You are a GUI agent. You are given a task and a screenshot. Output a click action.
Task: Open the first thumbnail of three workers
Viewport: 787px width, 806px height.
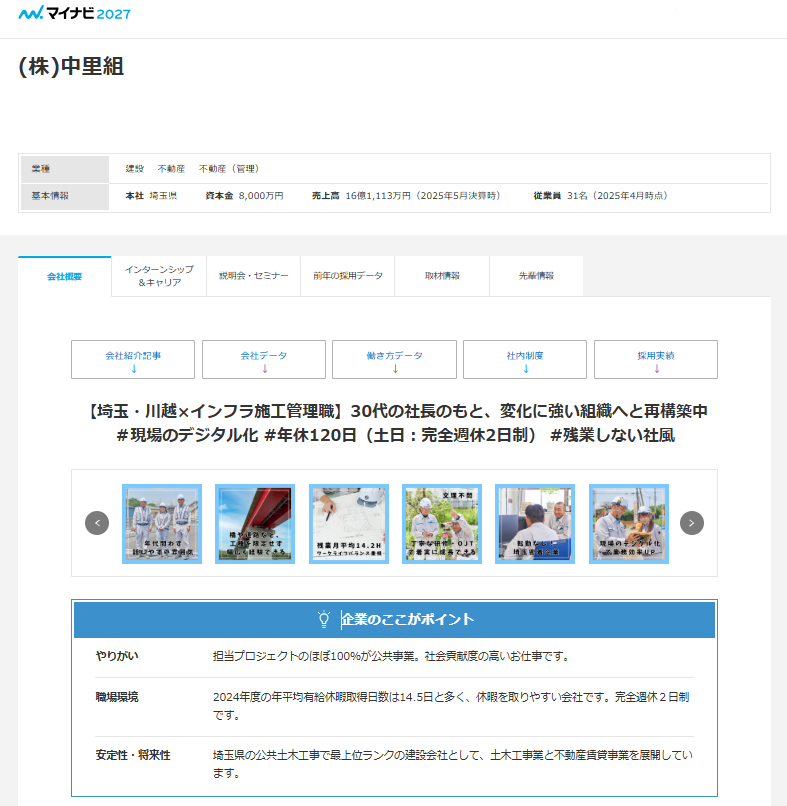tap(162, 524)
